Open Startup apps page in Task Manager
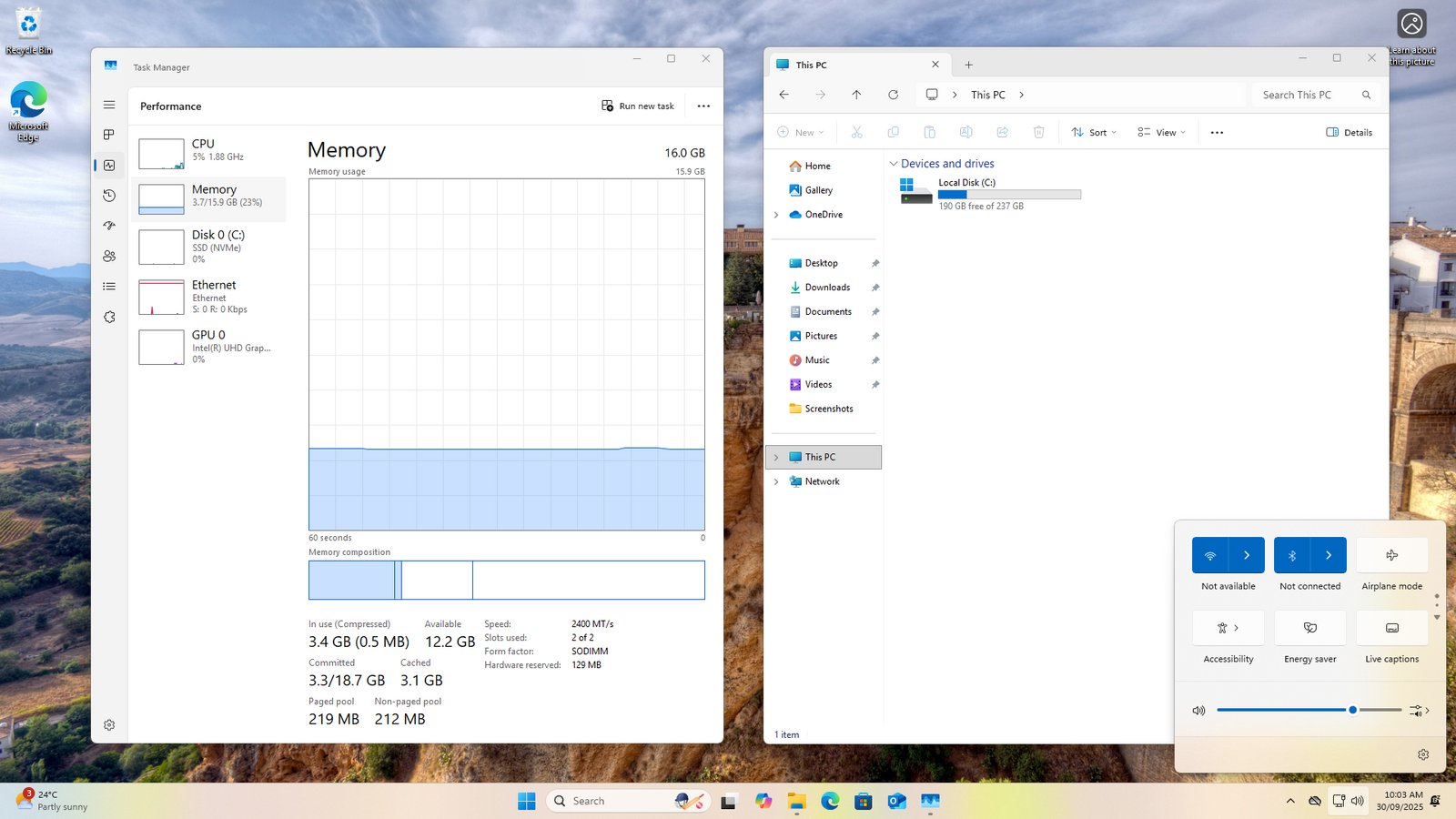Screen dimensions: 1456x819 click(x=109, y=226)
